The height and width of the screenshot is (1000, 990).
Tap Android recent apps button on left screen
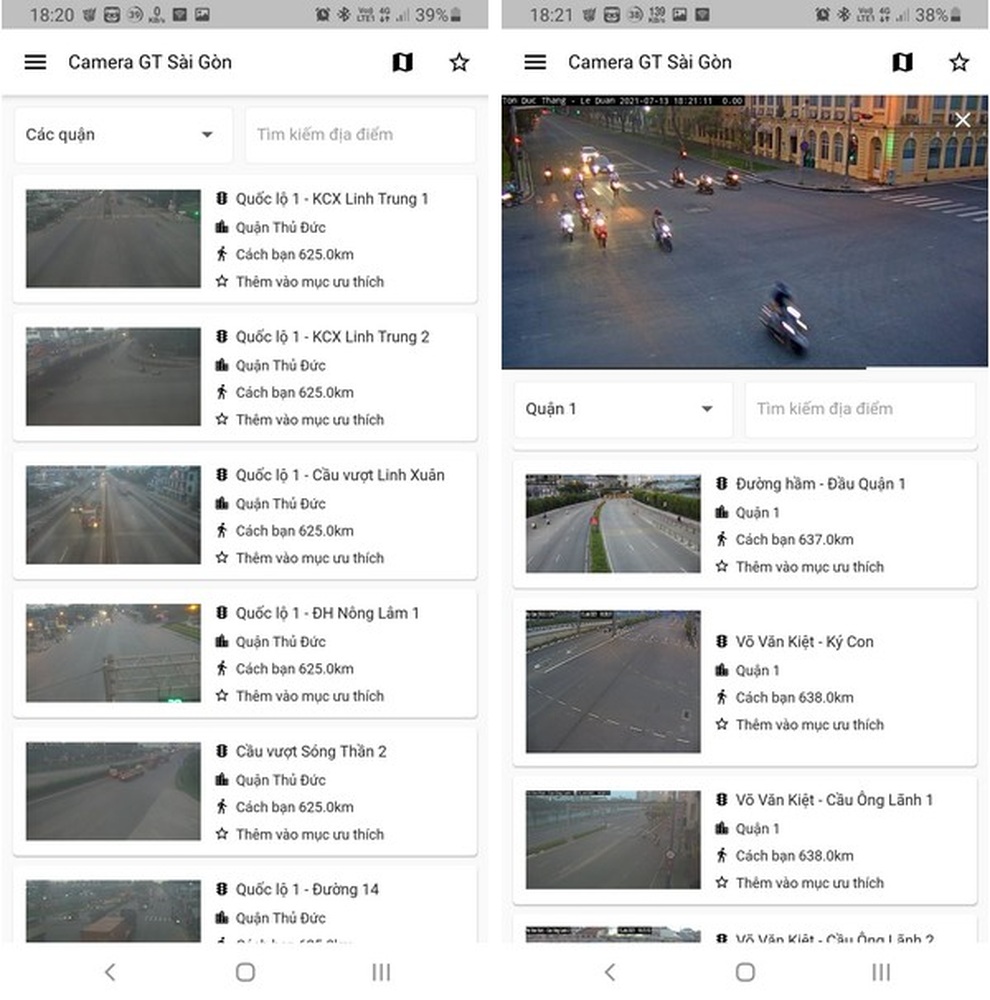[381, 972]
